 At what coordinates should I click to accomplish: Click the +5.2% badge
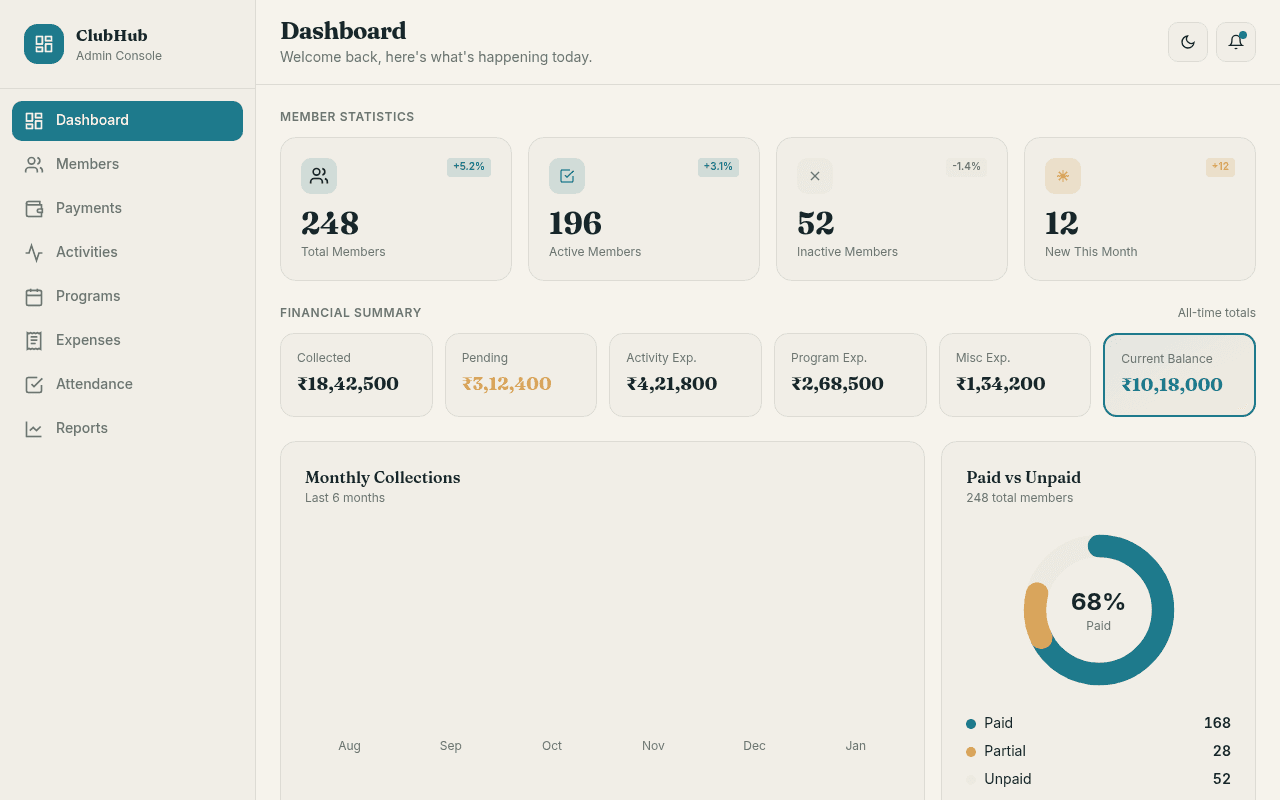point(469,167)
